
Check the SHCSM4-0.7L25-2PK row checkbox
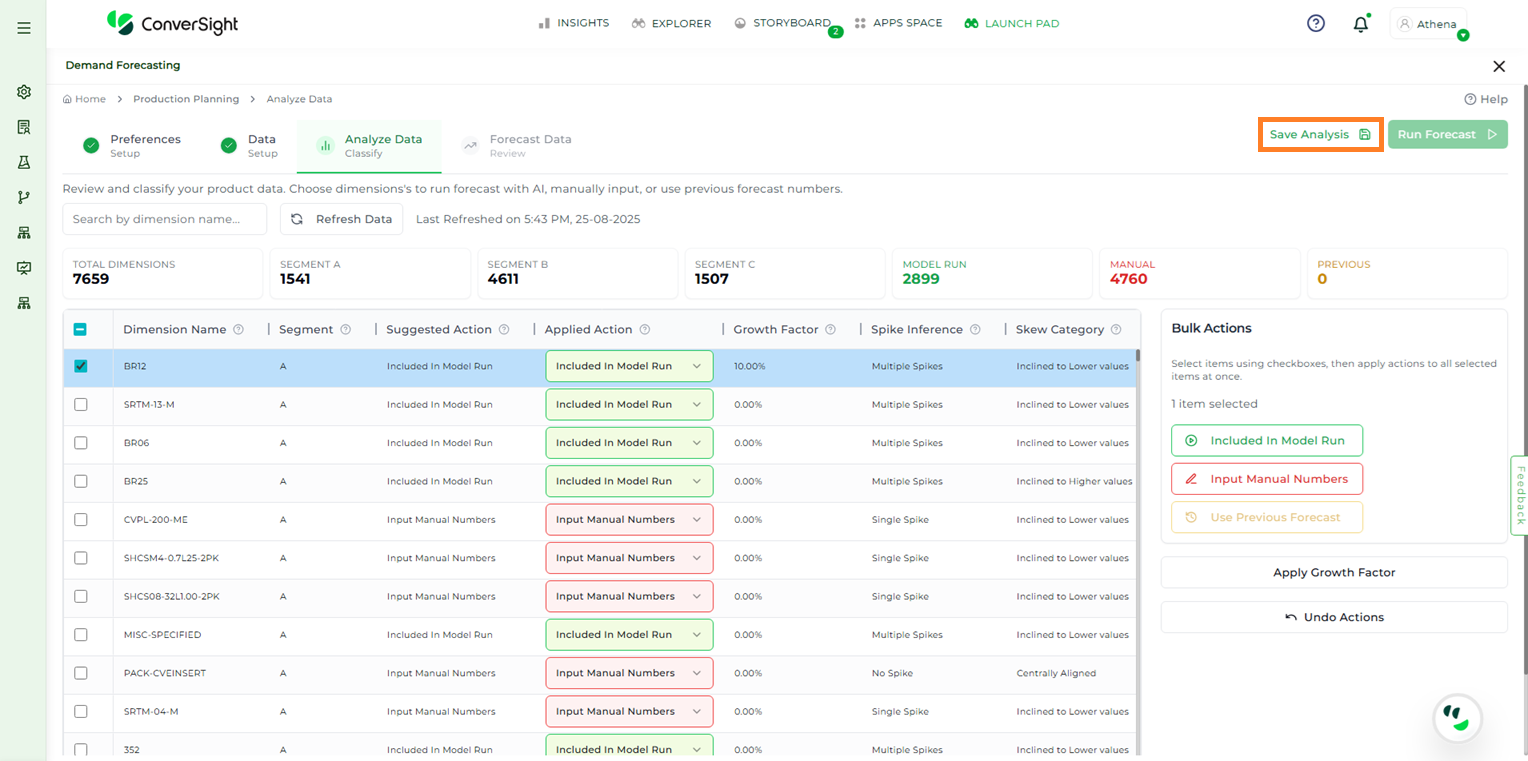[x=81, y=558]
